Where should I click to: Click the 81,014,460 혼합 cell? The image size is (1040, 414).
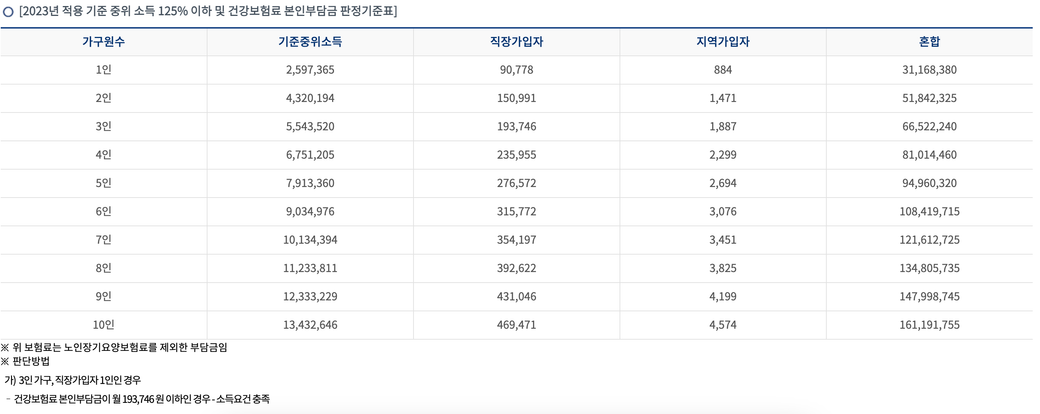[929, 155]
